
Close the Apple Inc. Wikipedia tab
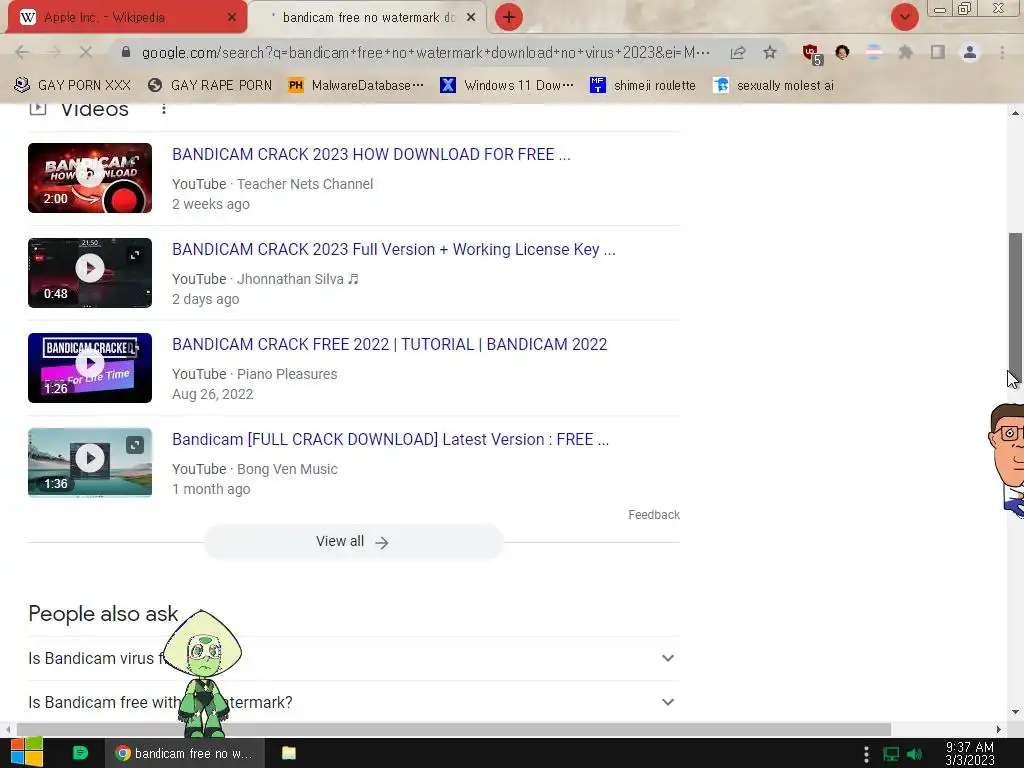pyautogui.click(x=232, y=18)
